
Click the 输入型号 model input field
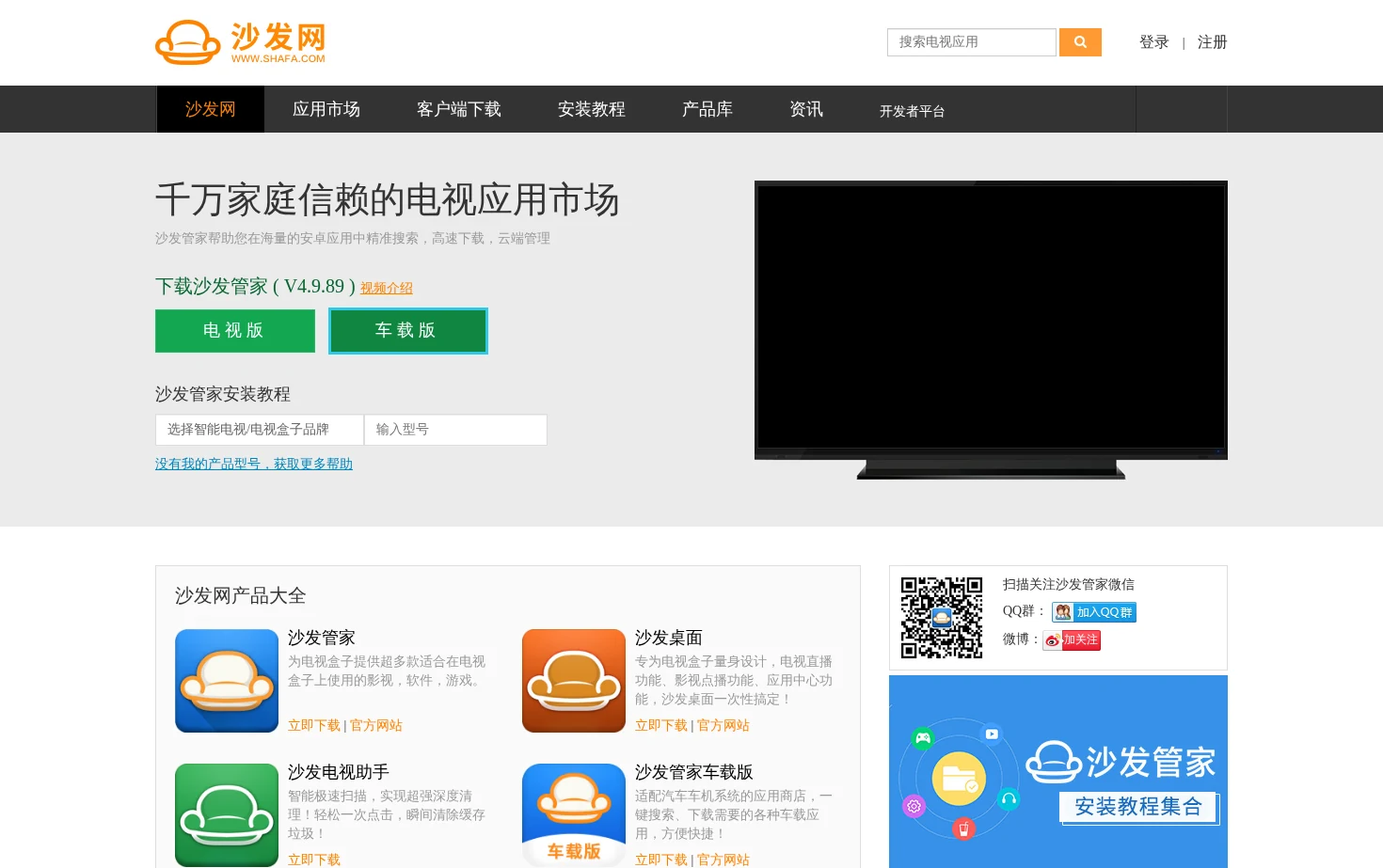455,430
